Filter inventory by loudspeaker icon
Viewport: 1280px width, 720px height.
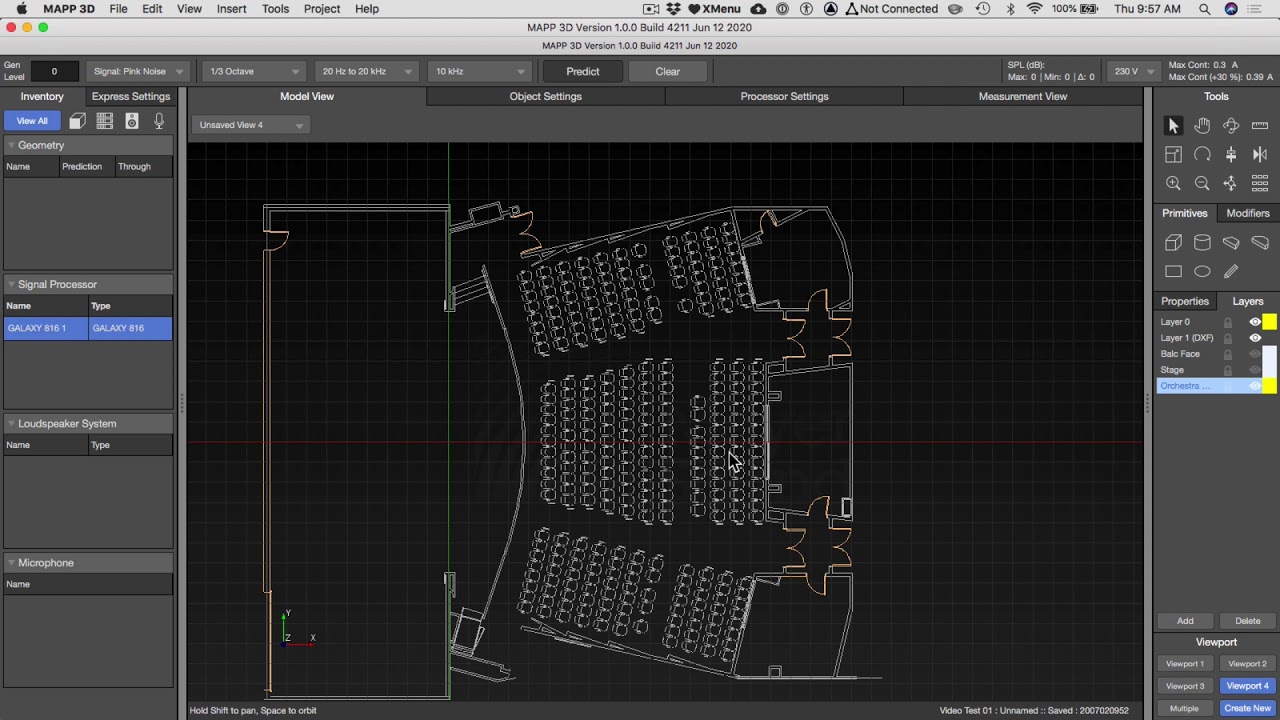[132, 121]
